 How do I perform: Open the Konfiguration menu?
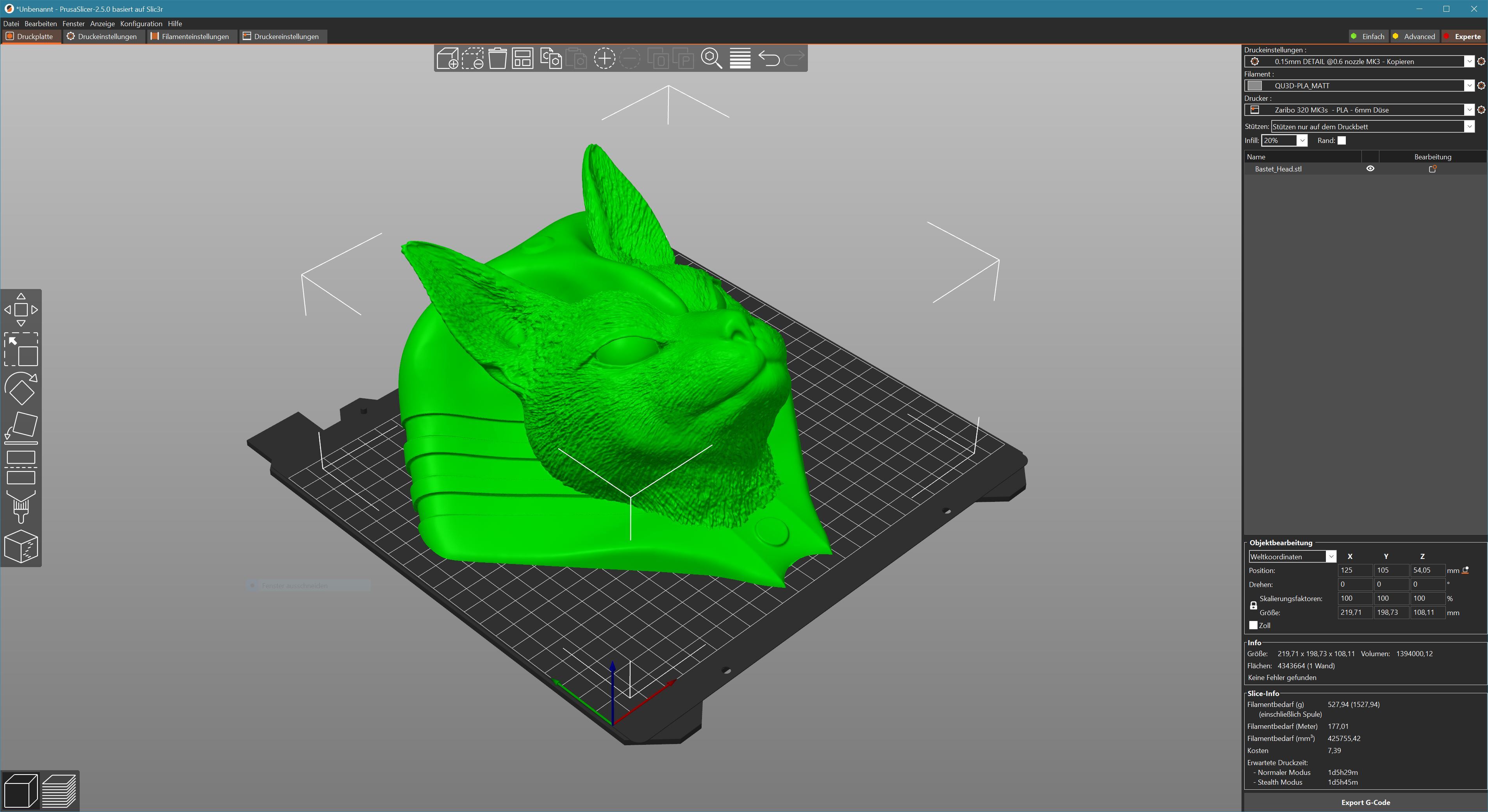[x=141, y=24]
